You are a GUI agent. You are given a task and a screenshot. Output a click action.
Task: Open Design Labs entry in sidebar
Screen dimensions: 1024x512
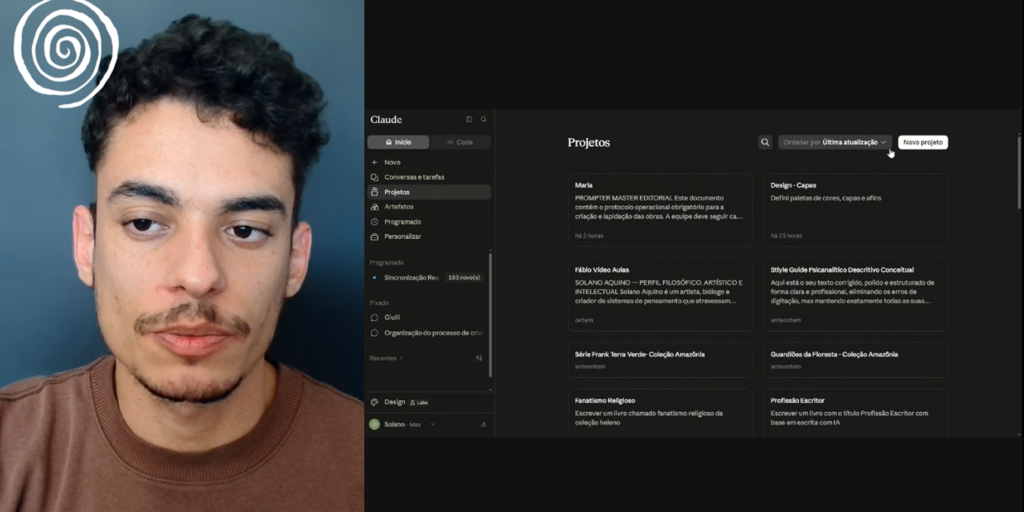click(429, 402)
